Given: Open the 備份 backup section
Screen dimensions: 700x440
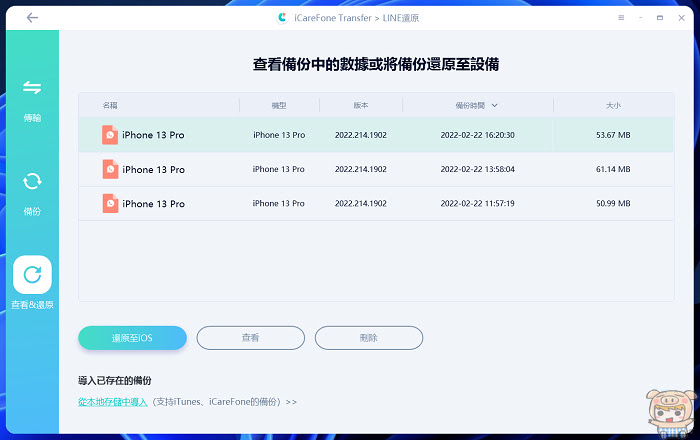Looking at the screenshot, I should coord(32,194).
